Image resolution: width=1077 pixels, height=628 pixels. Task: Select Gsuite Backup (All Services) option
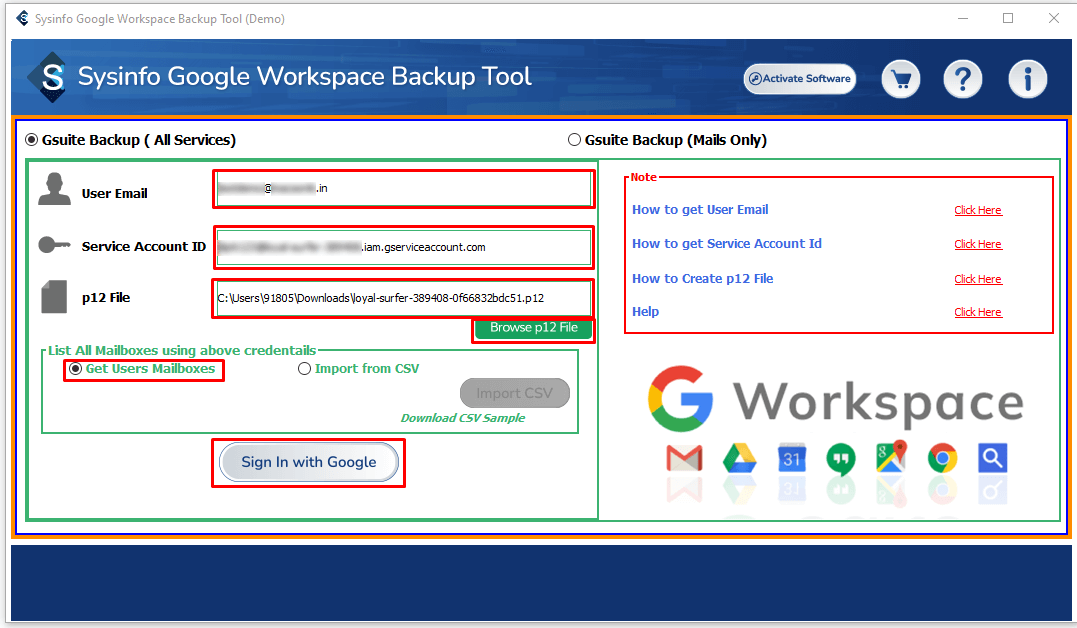[x=131, y=140]
